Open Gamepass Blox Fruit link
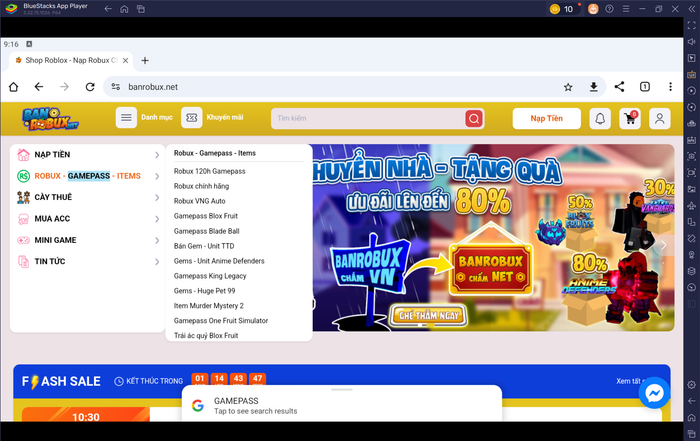 click(206, 216)
